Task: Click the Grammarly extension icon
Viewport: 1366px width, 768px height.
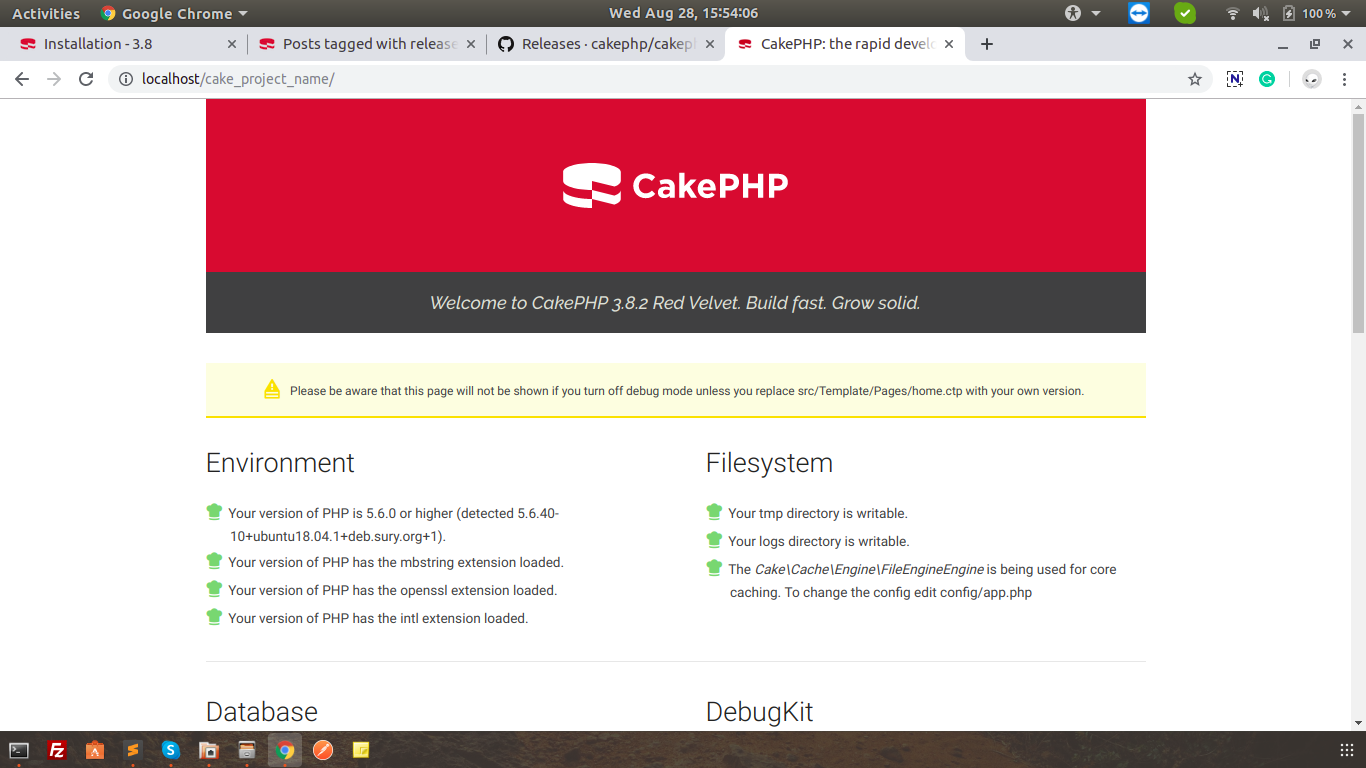Action: click(1267, 78)
